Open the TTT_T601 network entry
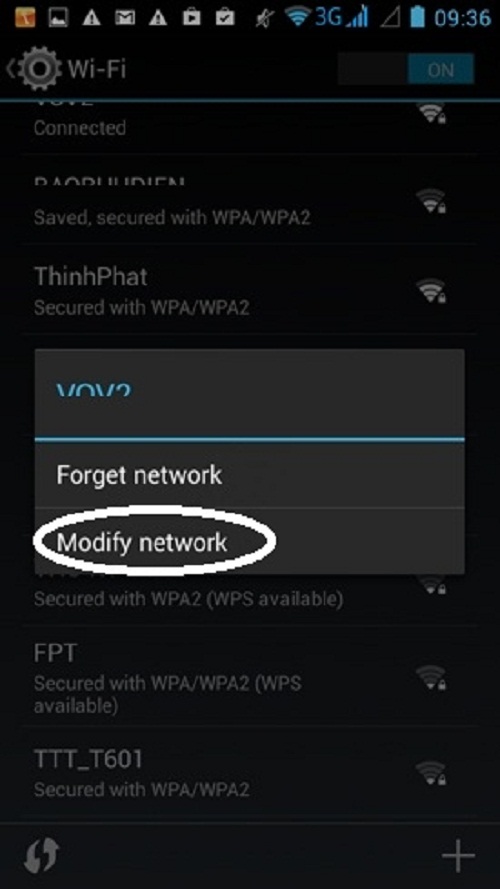Screen dimensions: 500x889 [249, 772]
